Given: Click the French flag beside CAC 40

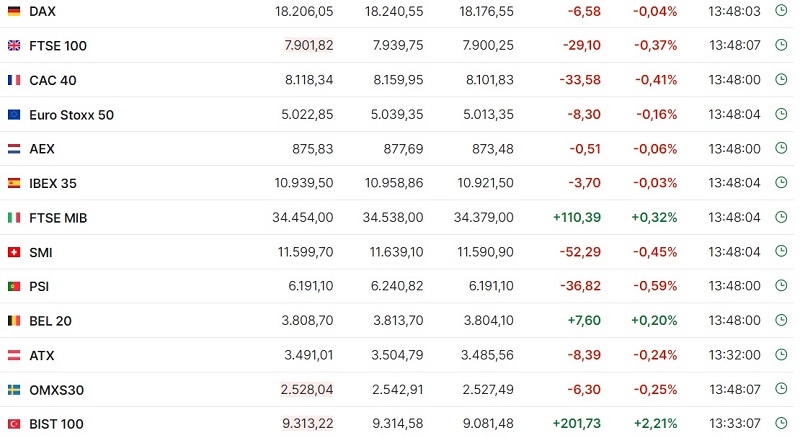Looking at the screenshot, I should (14, 80).
